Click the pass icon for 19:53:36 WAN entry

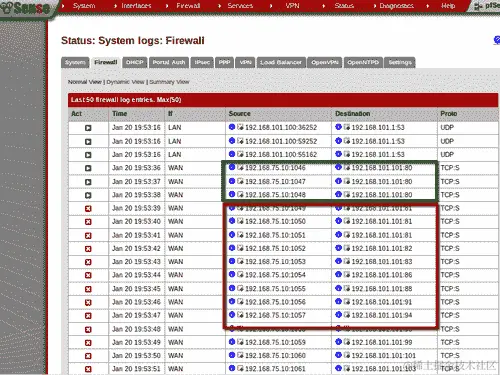pos(88,168)
